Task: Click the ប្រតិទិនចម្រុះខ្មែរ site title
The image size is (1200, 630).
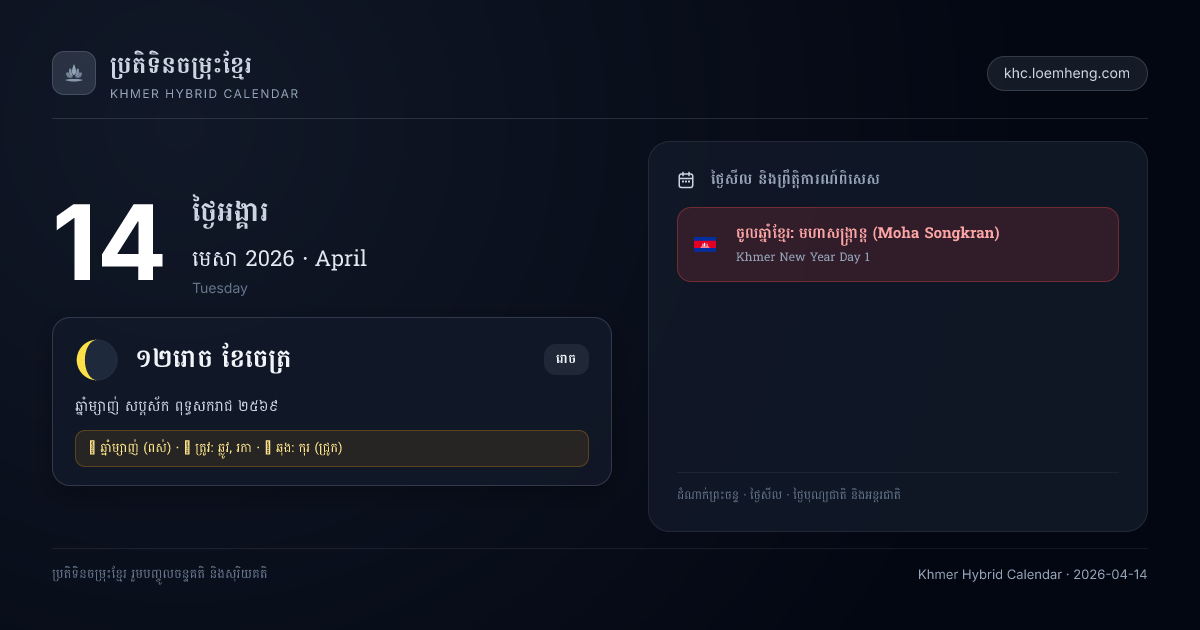Action: pos(180,67)
